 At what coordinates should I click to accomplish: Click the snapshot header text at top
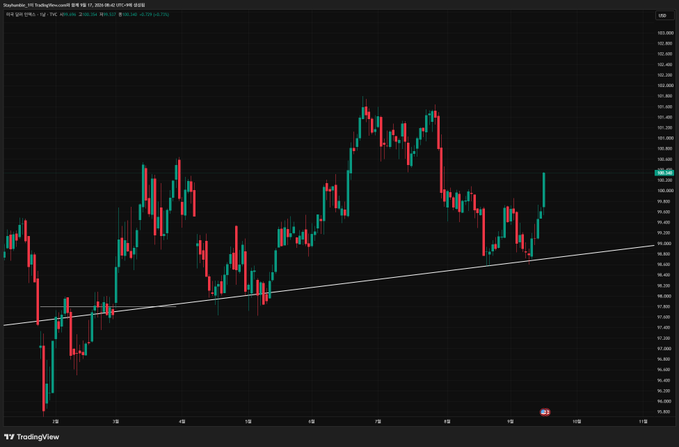coord(74,5)
